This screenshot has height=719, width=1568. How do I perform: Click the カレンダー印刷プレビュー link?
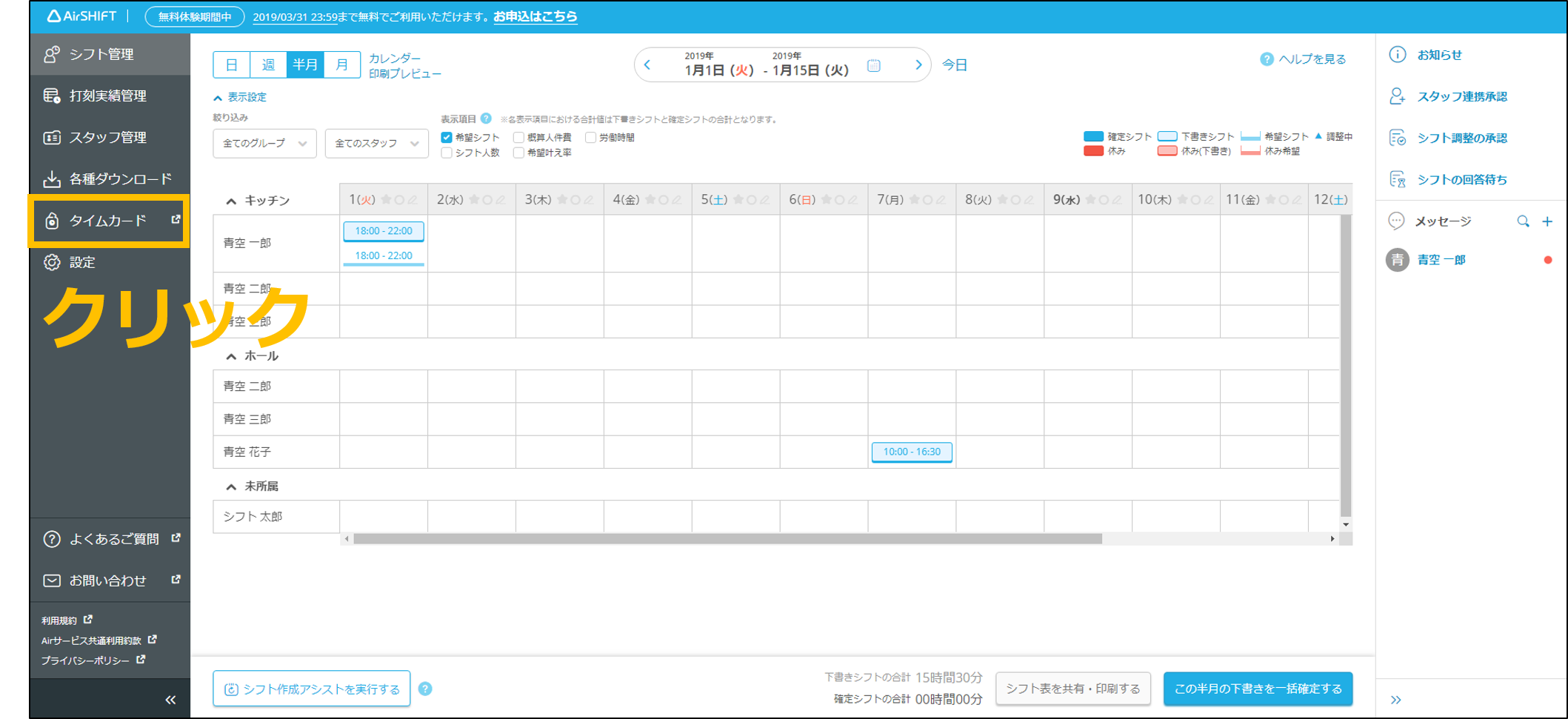click(404, 66)
